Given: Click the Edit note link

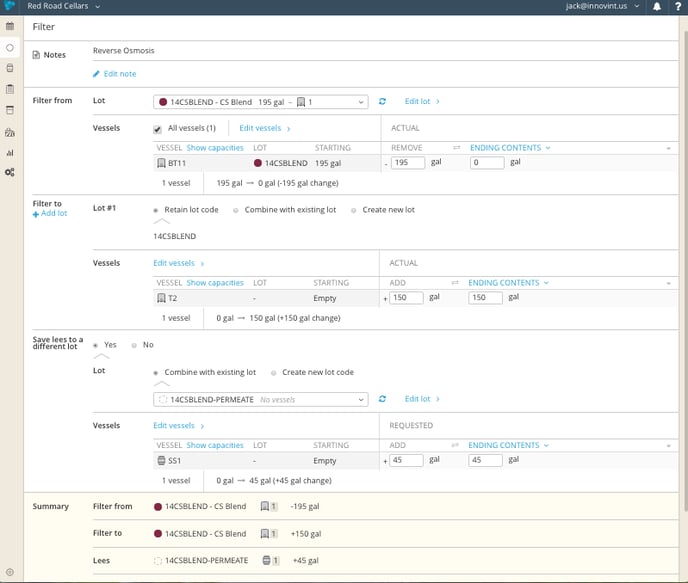Looking at the screenshot, I should 120,74.
